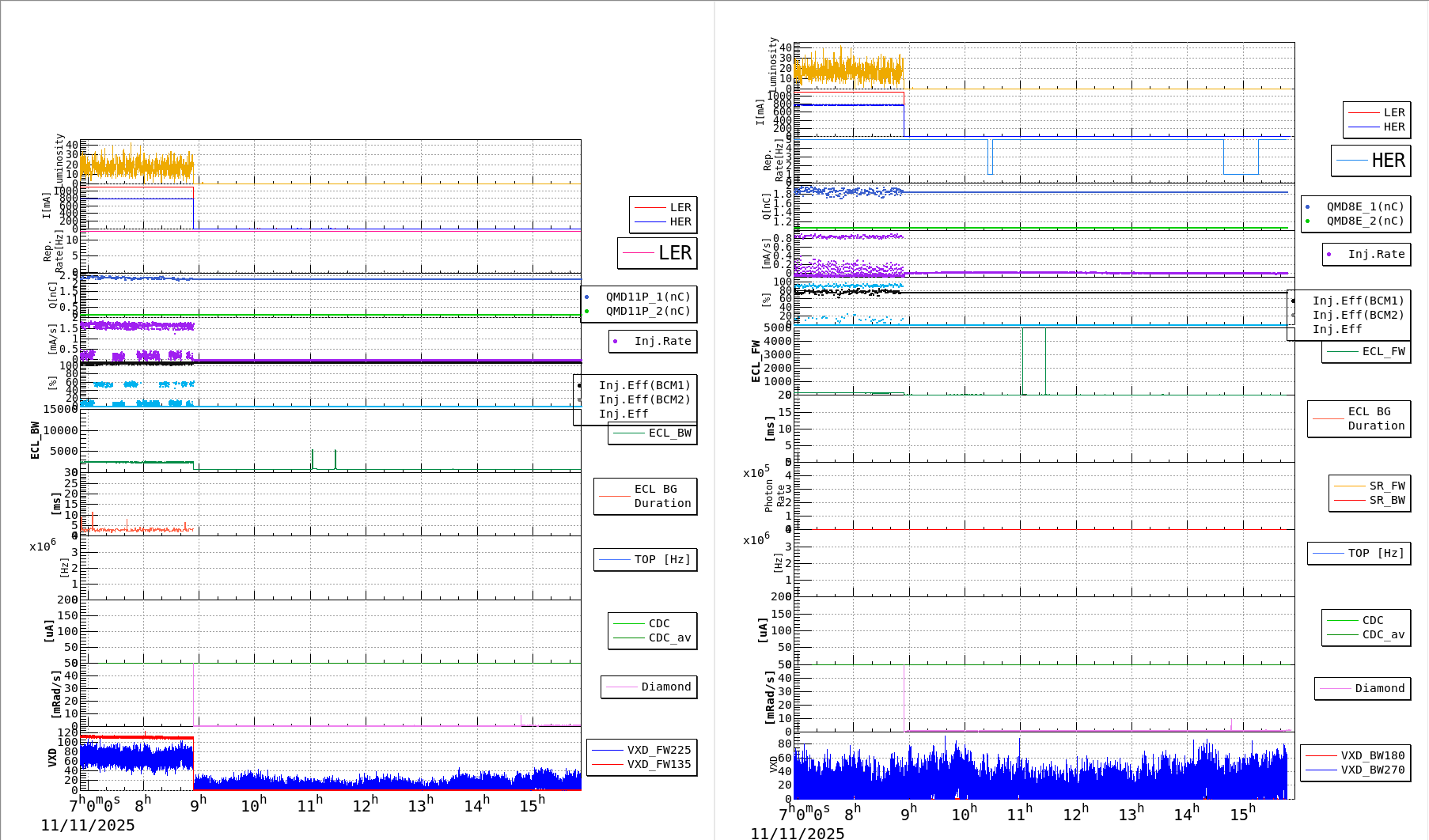Click the VXD_FW135 legend entry
This screenshot has height=840, width=1429.
tap(658, 764)
